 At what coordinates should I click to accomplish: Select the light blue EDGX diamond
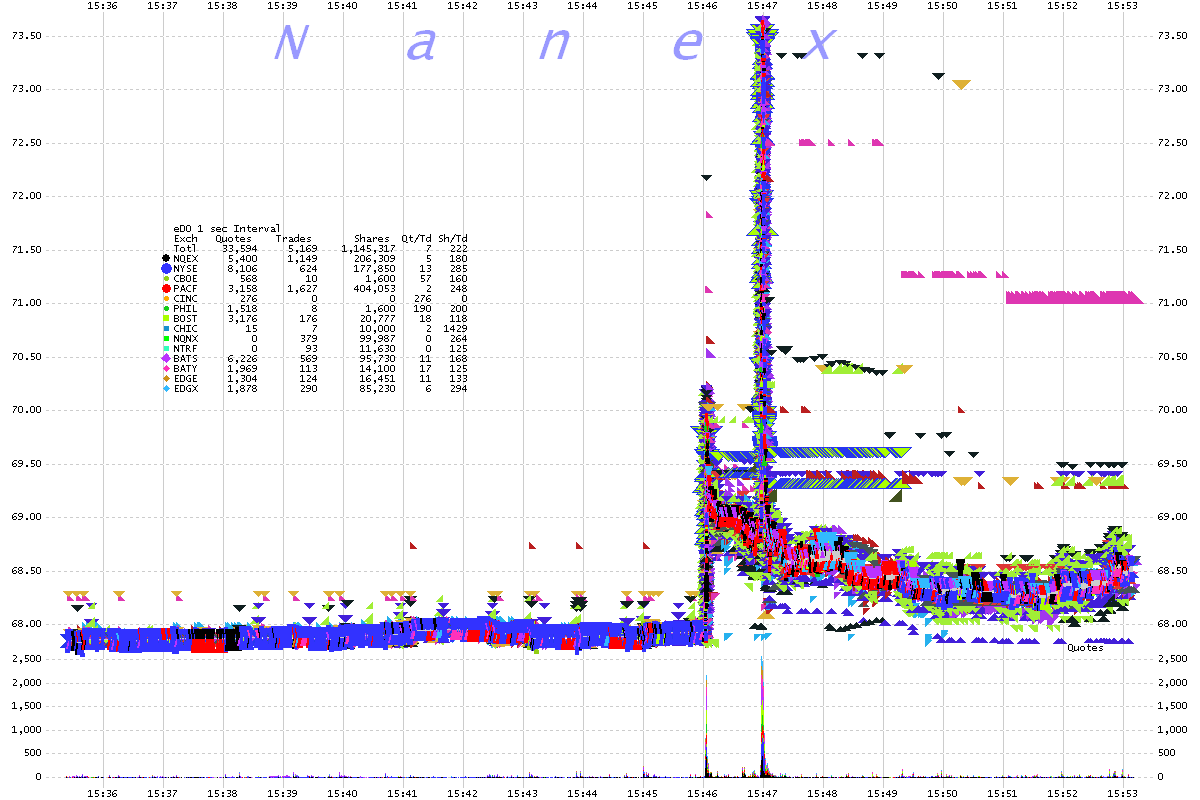pos(165,388)
